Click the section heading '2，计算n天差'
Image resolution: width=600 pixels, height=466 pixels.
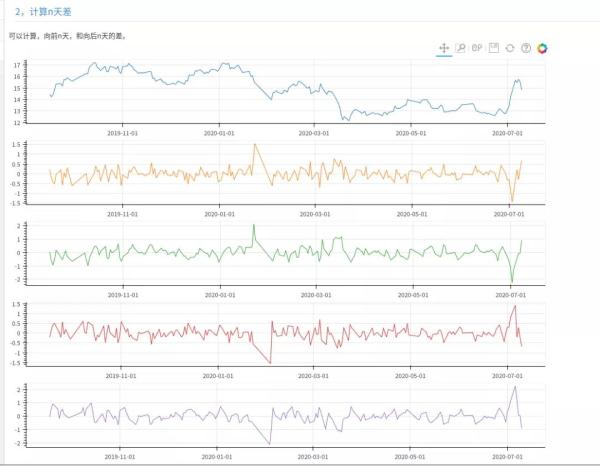tap(43, 12)
